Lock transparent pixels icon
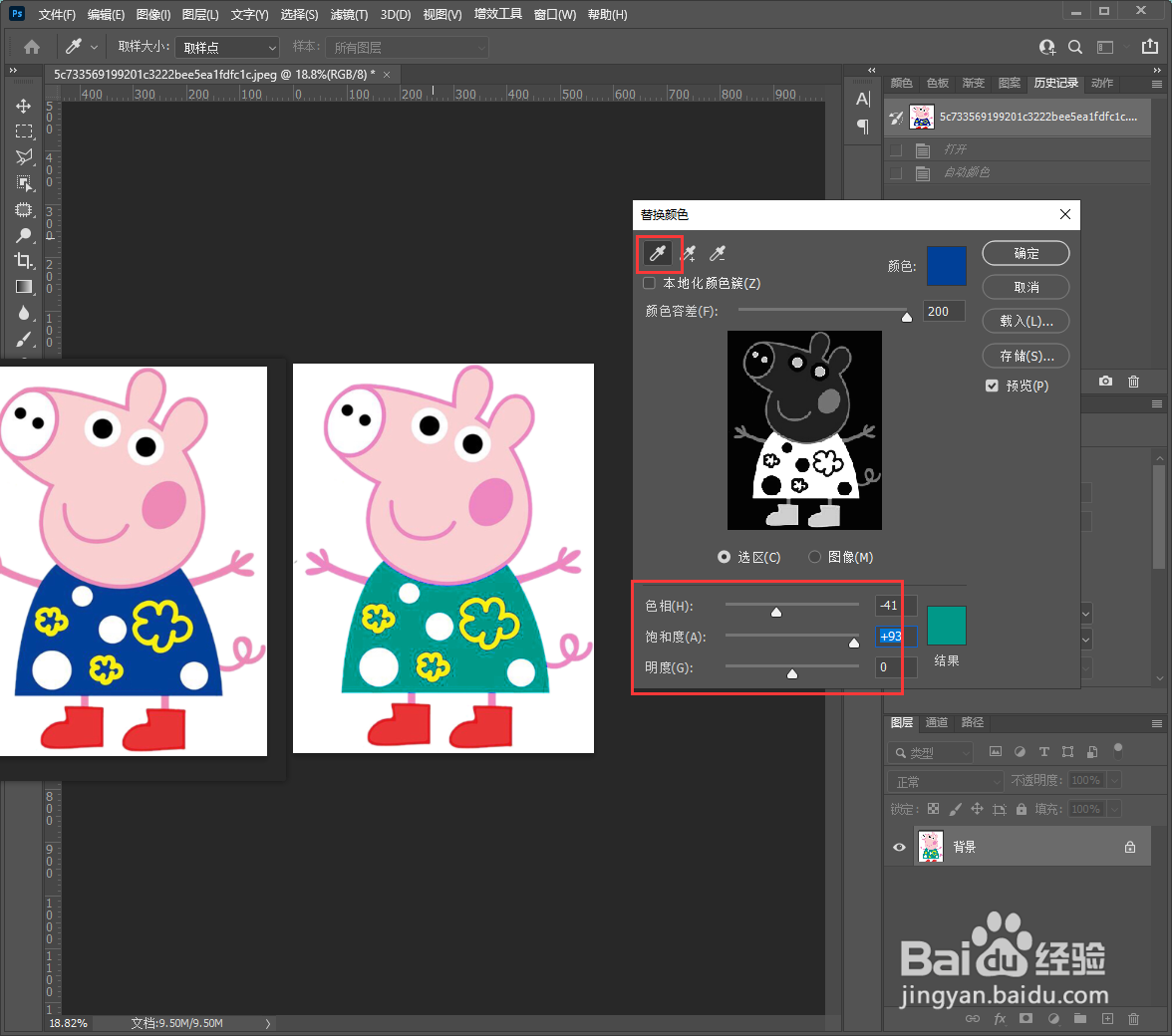 (933, 808)
